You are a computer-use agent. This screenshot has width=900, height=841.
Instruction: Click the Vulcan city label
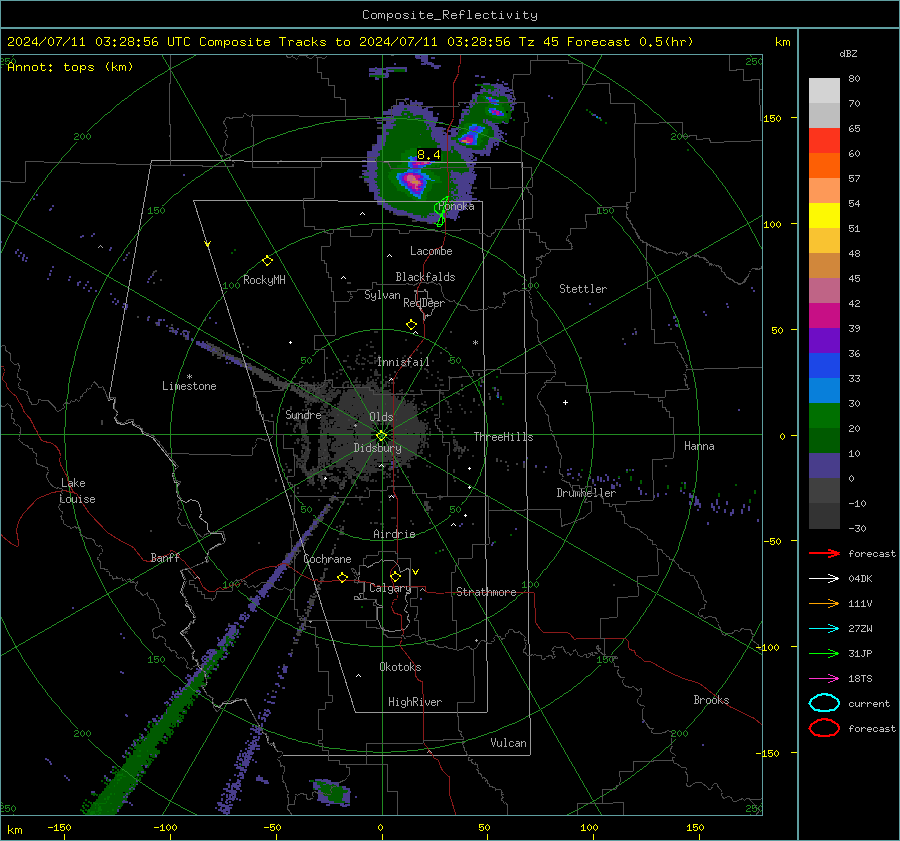point(508,743)
